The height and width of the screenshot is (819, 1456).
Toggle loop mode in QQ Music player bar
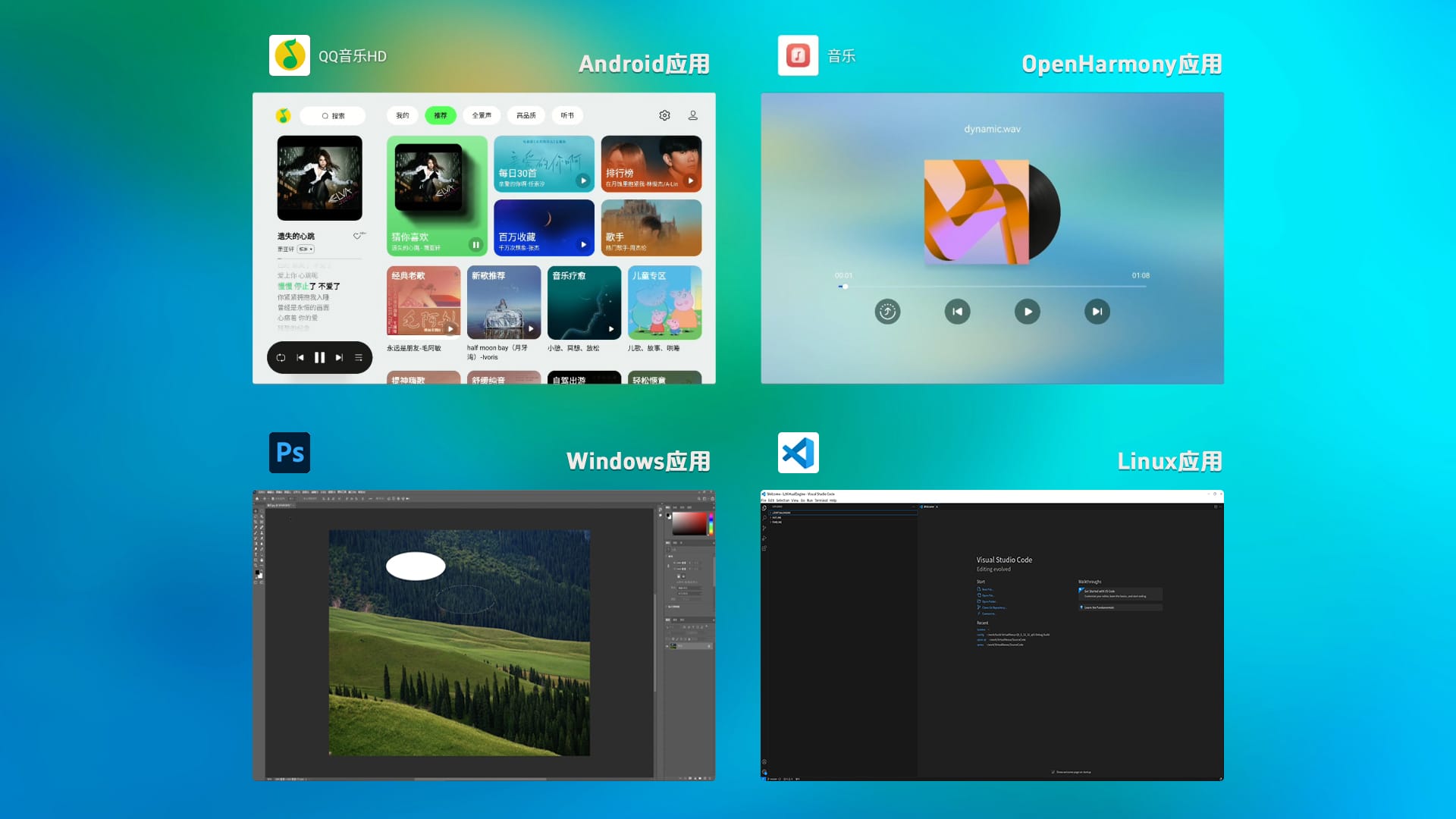pyautogui.click(x=281, y=357)
